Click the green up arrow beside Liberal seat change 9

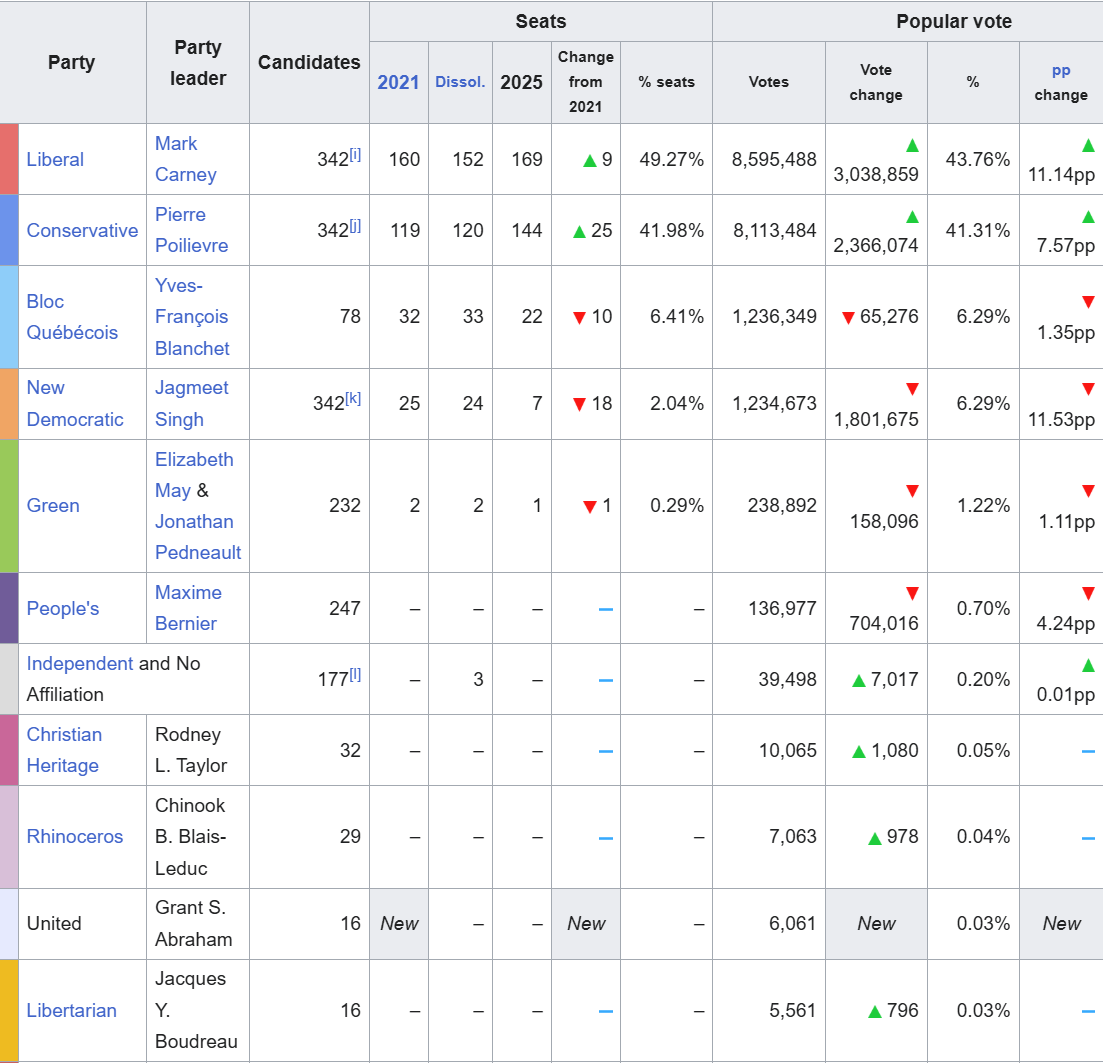590,161
